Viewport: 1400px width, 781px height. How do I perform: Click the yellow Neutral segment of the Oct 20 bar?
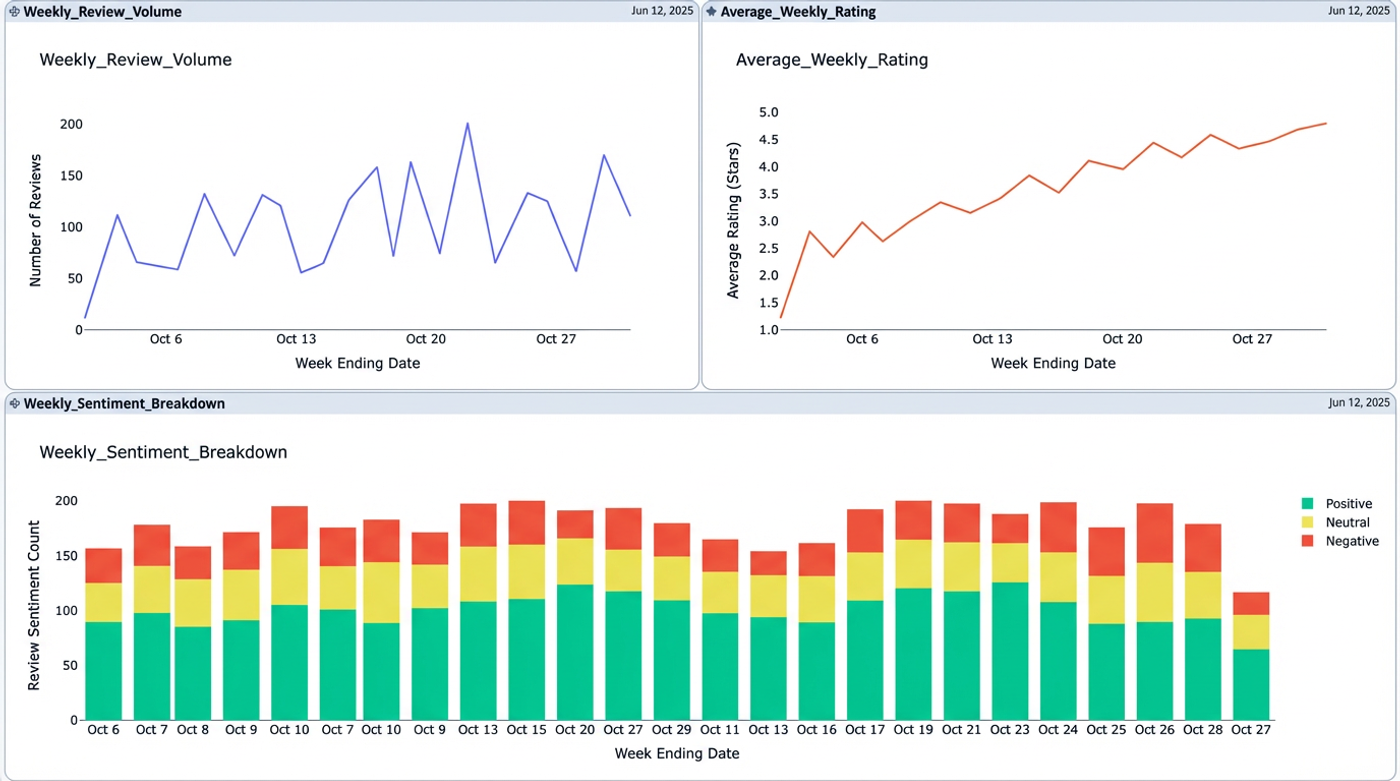pos(575,561)
